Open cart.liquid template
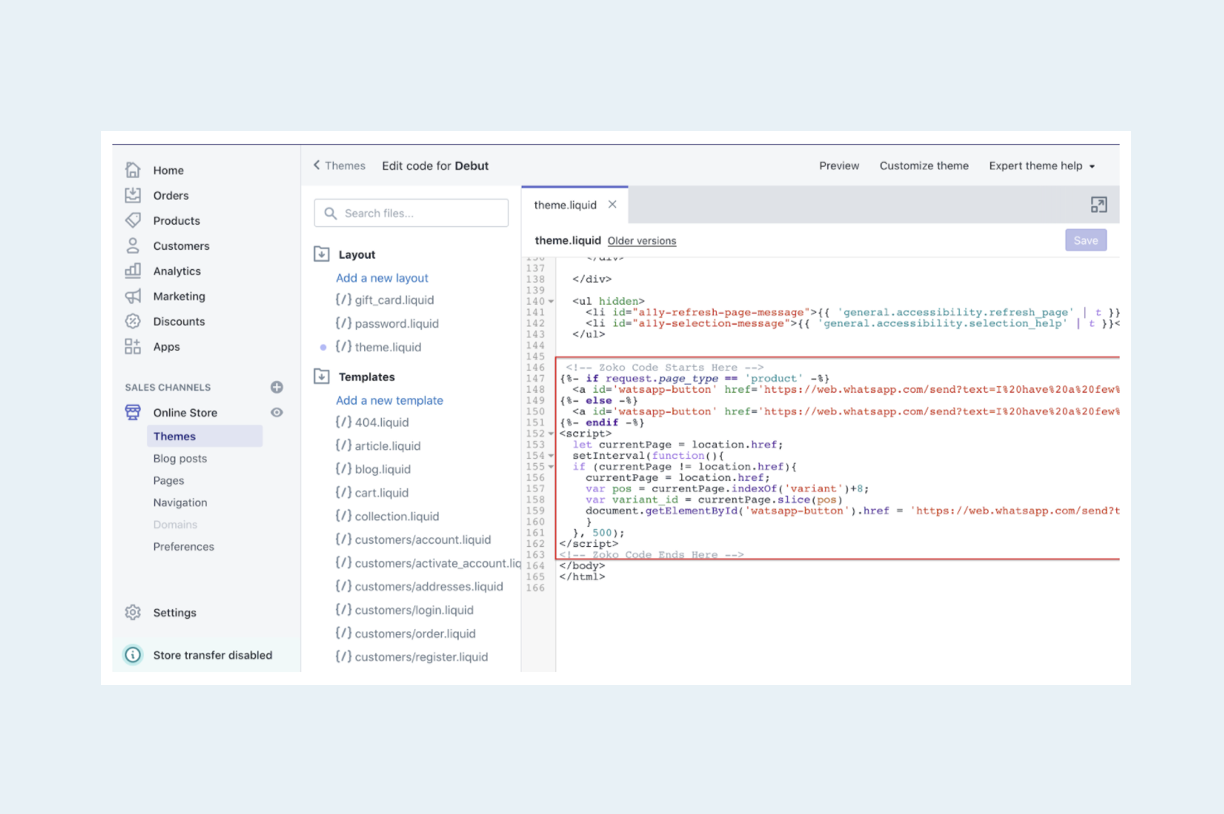This screenshot has width=1224, height=814. tap(382, 493)
